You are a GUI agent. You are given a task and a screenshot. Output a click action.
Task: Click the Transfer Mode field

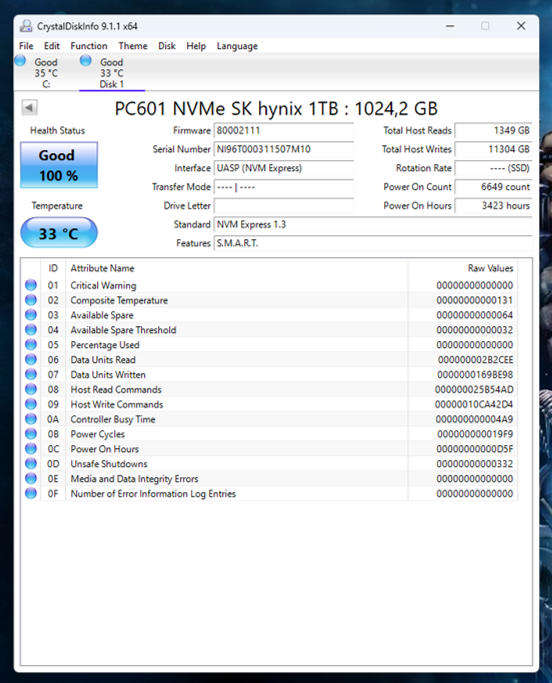(x=283, y=187)
